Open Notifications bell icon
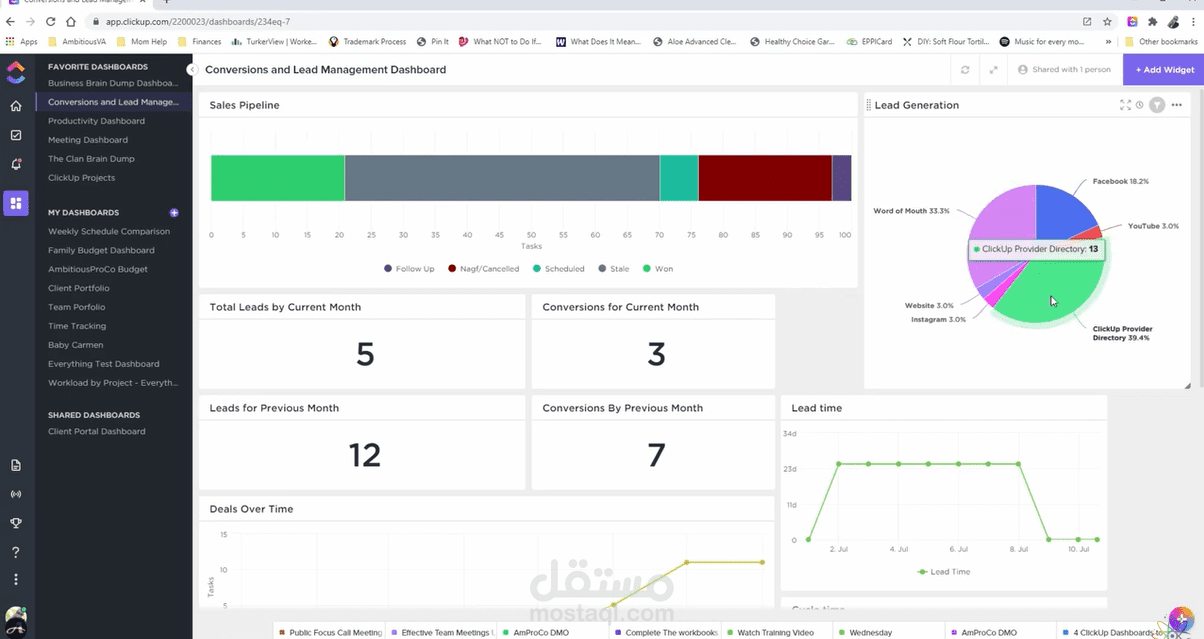1204x639 pixels. click(16, 164)
